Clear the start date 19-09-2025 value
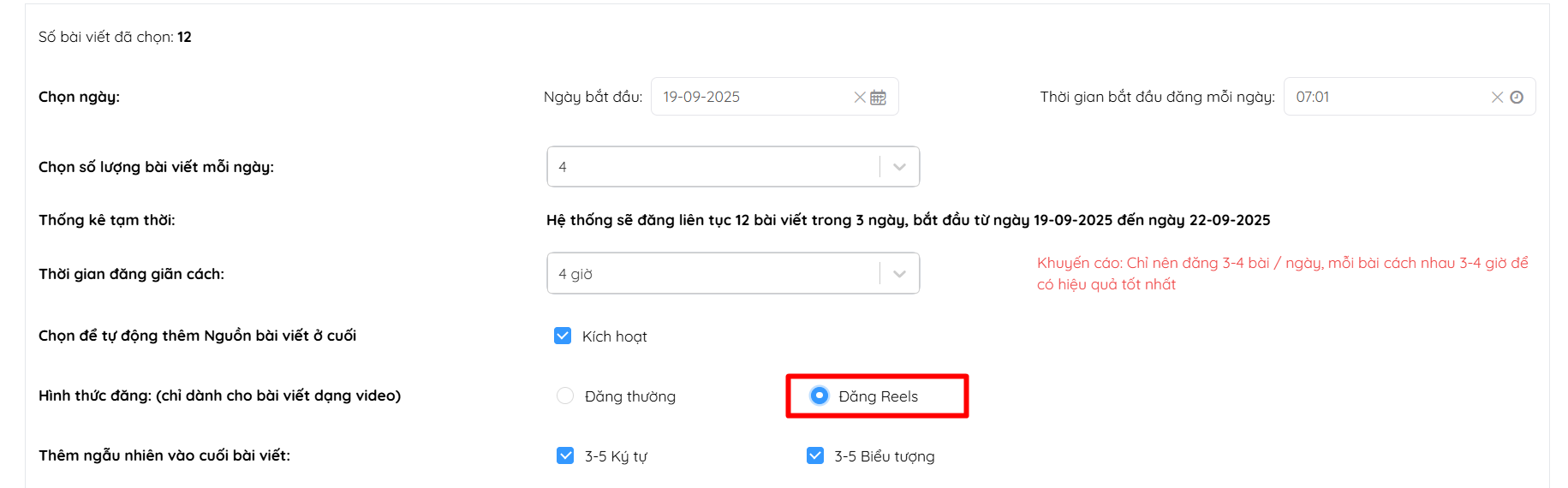Screen dimensions: 1568x488 click(x=859, y=98)
